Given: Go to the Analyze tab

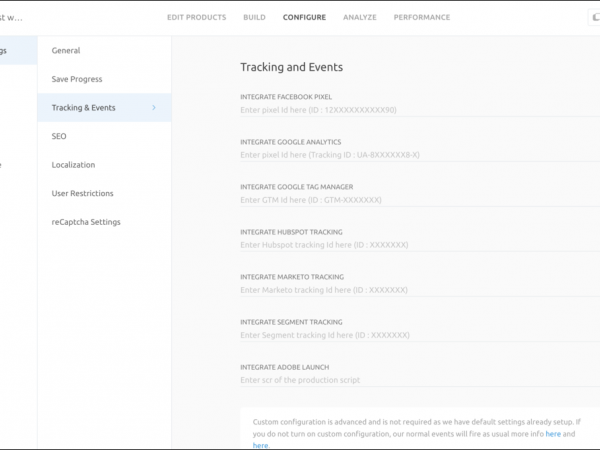Looking at the screenshot, I should (360, 17).
